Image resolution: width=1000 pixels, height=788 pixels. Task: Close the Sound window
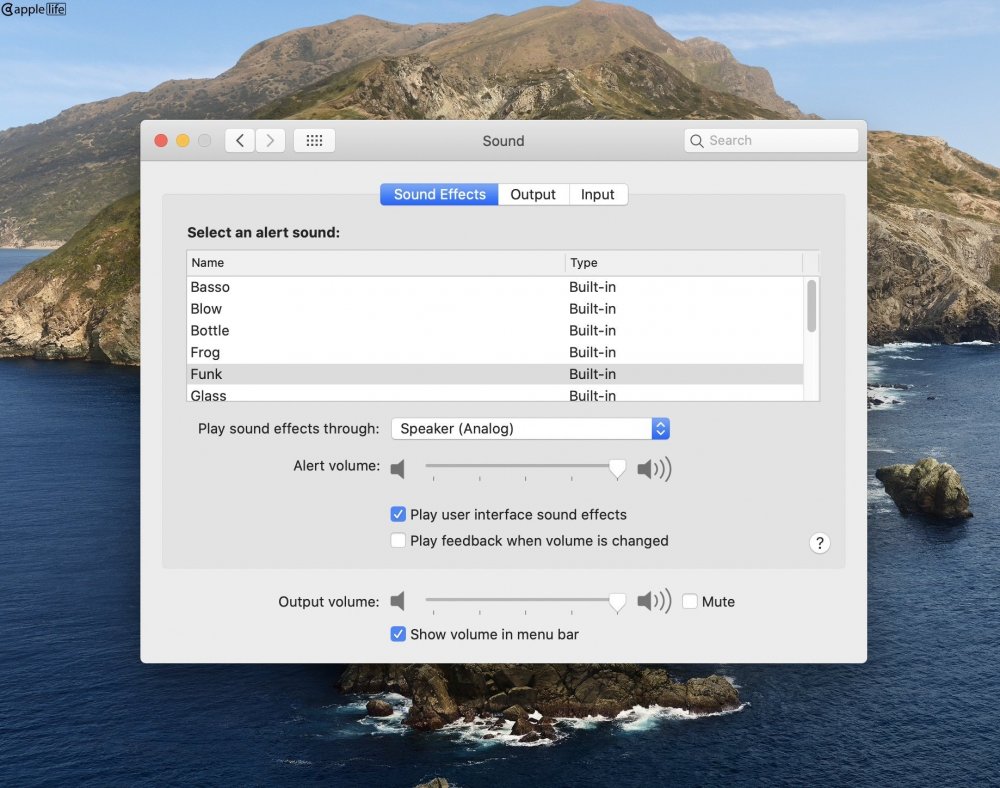(161, 140)
